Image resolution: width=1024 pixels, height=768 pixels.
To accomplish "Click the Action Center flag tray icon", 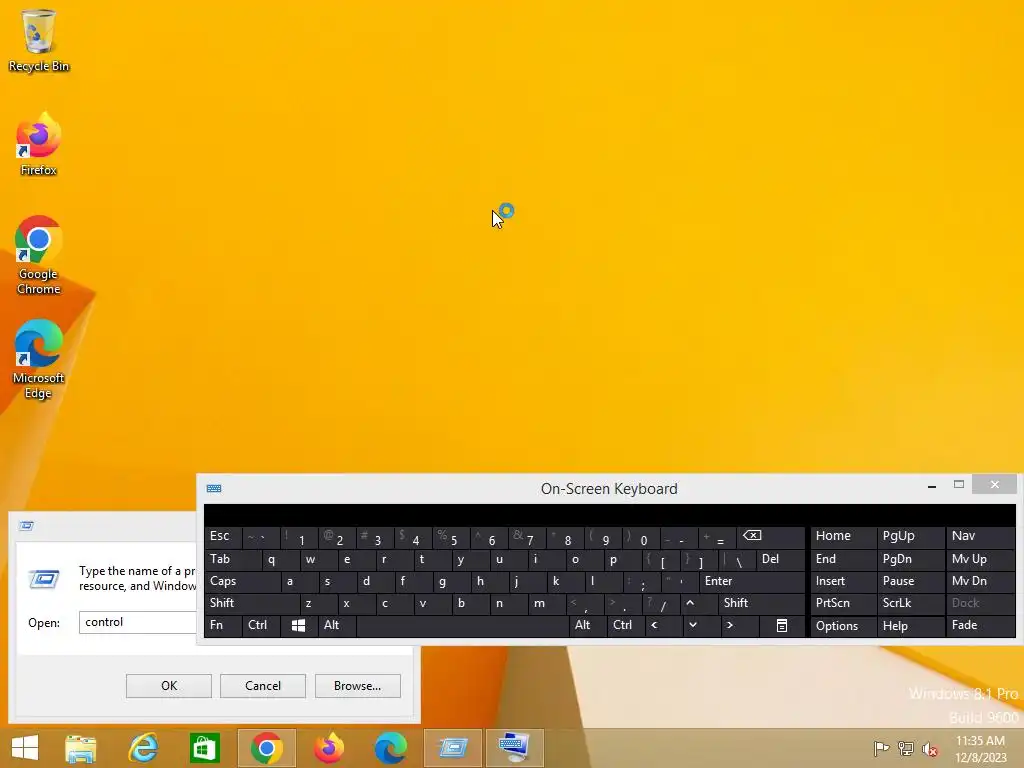I will (x=881, y=748).
